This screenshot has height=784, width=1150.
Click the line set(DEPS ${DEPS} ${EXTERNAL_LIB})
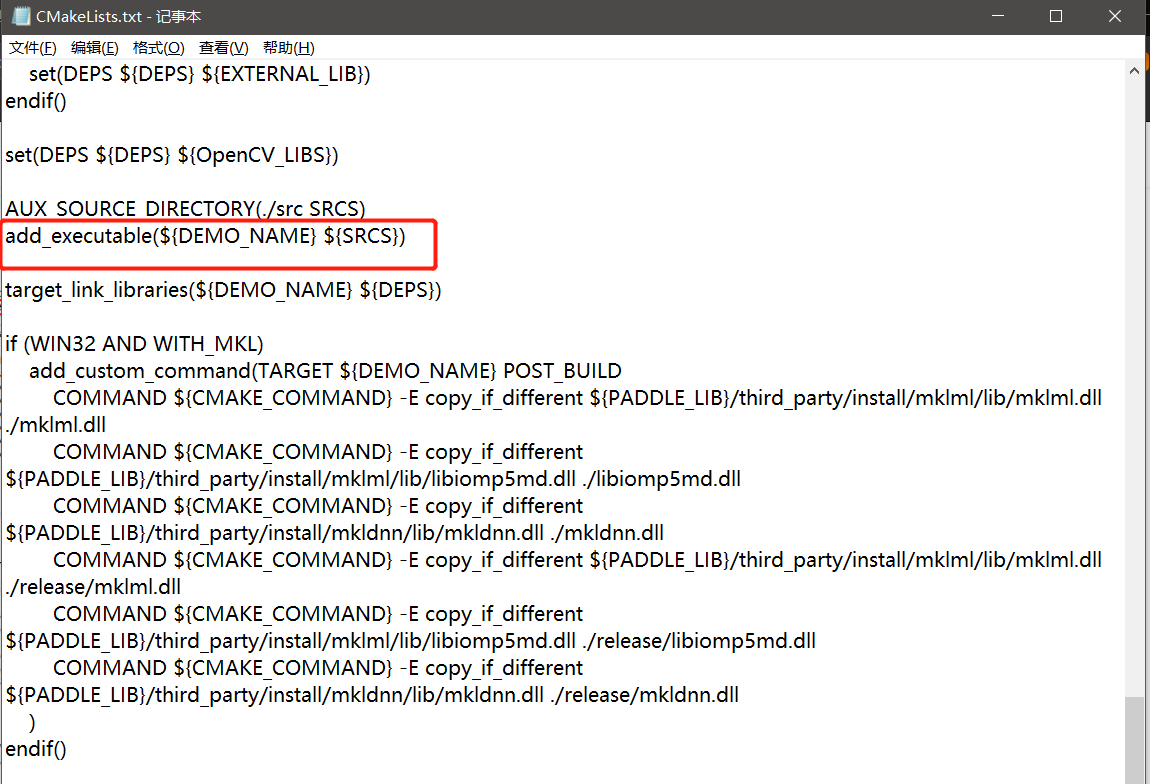click(x=199, y=74)
